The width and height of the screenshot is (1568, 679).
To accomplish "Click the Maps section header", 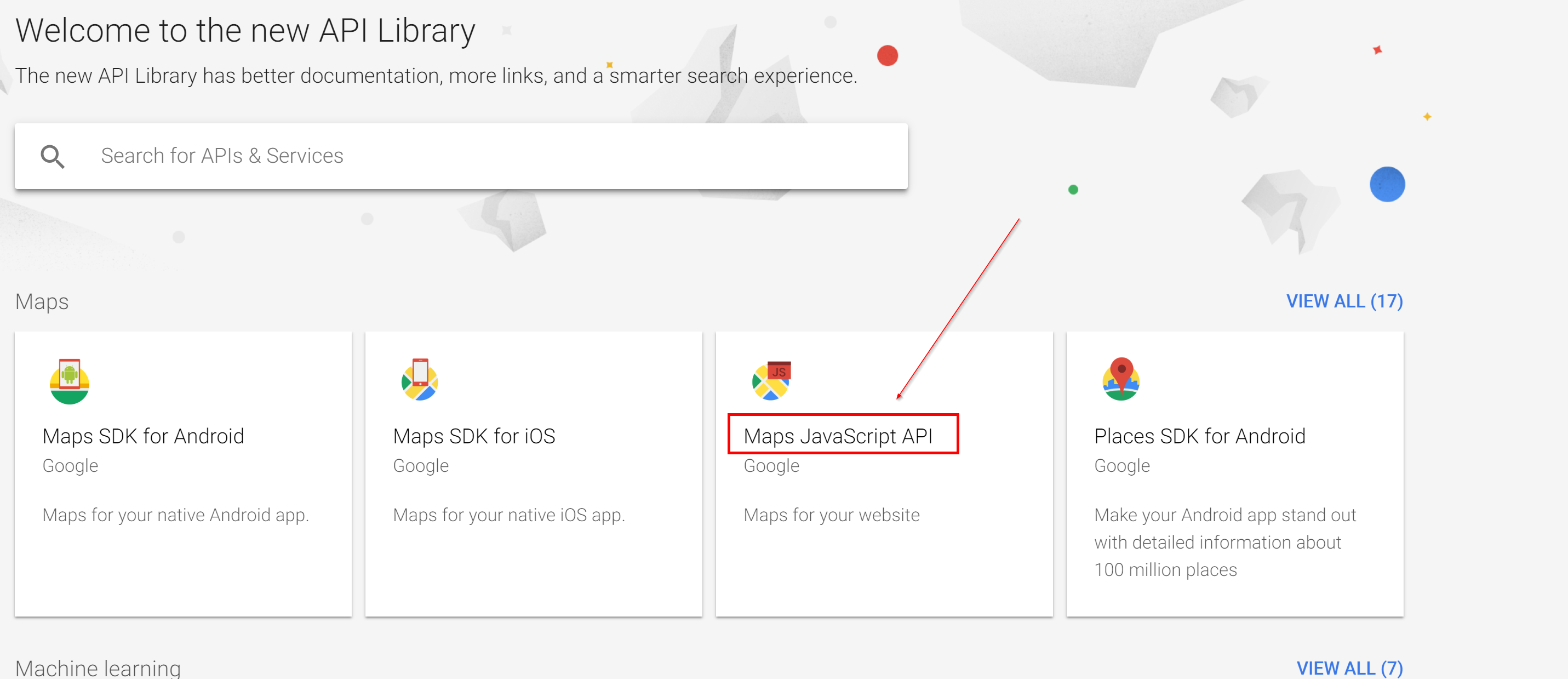I will click(x=42, y=301).
